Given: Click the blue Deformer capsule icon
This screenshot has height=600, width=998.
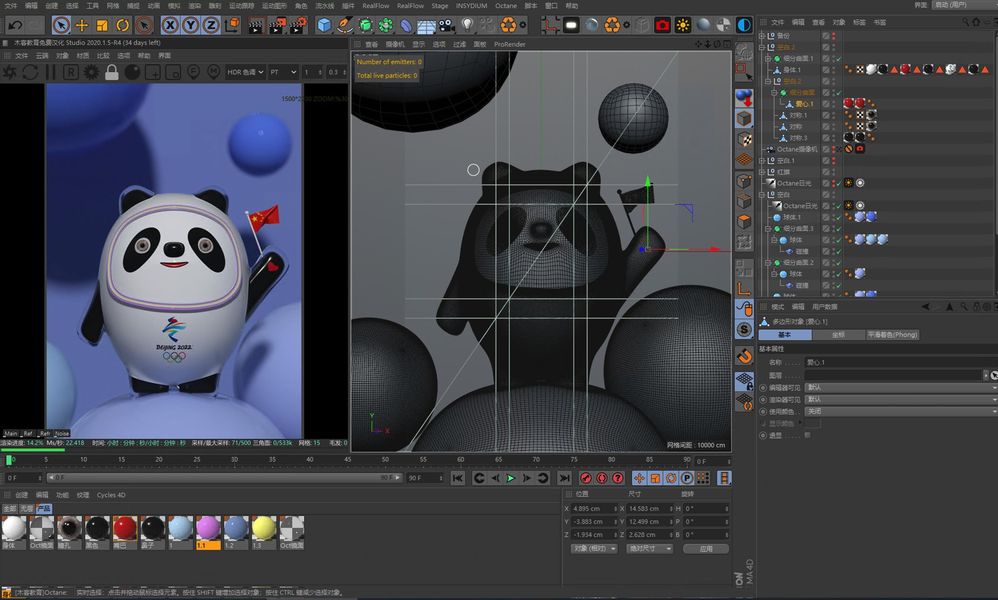Looking at the screenshot, I should coord(406,25).
